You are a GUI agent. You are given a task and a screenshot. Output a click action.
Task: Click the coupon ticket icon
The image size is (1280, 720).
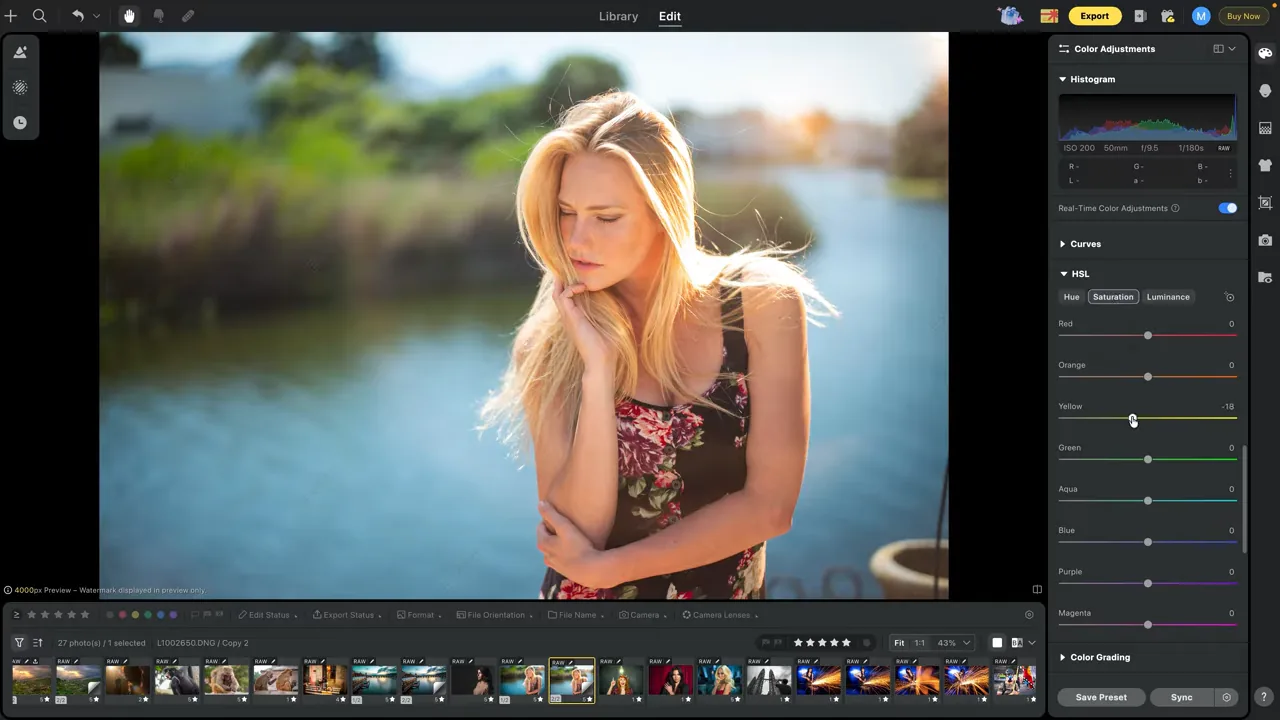pos(1049,16)
